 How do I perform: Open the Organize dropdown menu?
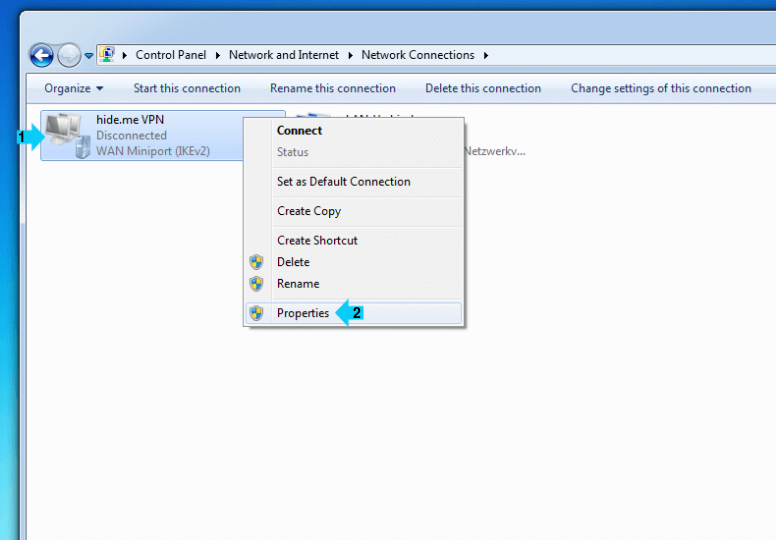click(73, 88)
